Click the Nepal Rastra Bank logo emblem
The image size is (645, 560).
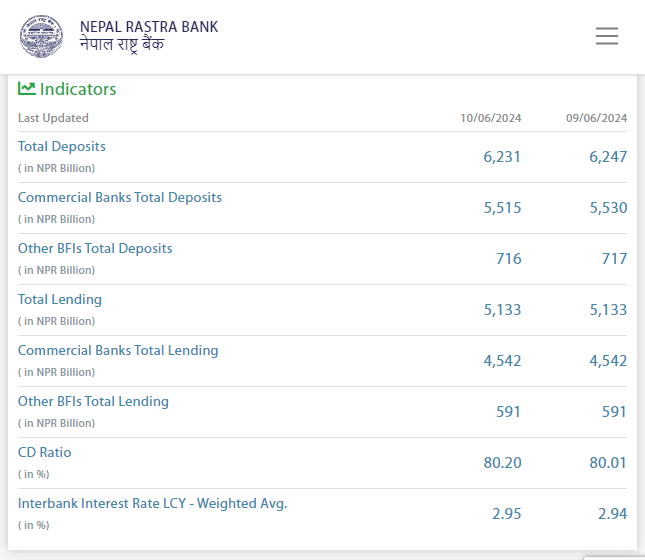41,36
